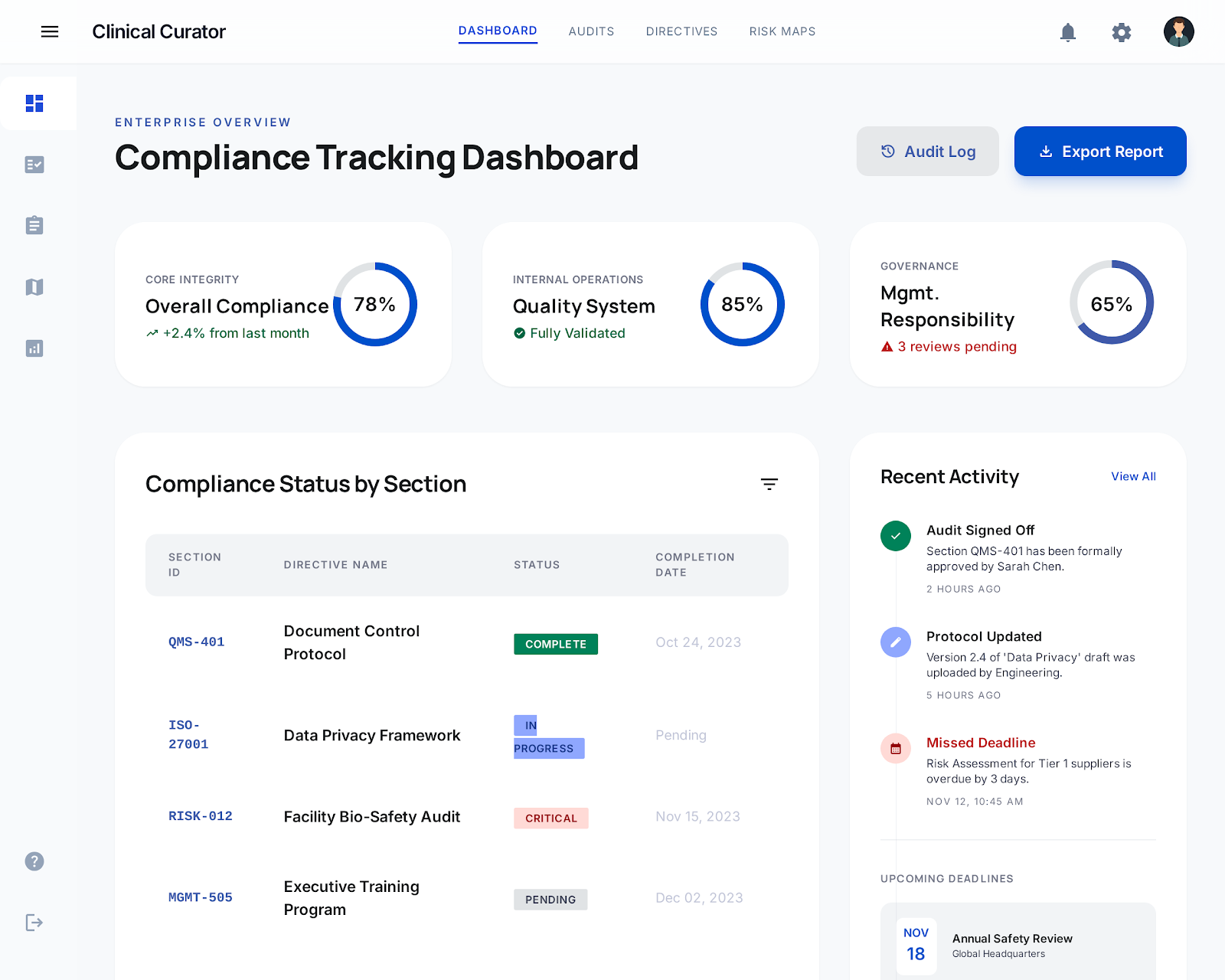Click the Protocol Updated activity title

[984, 636]
